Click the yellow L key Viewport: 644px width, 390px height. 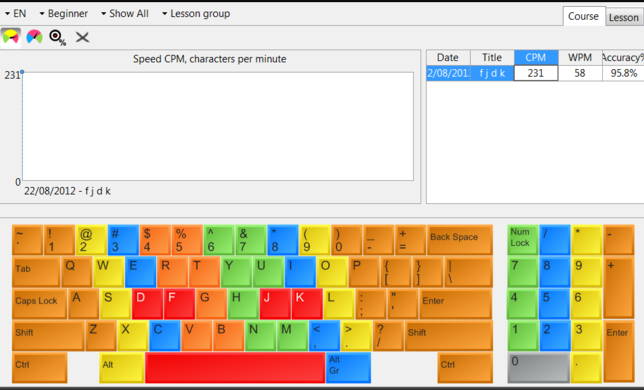point(339,304)
